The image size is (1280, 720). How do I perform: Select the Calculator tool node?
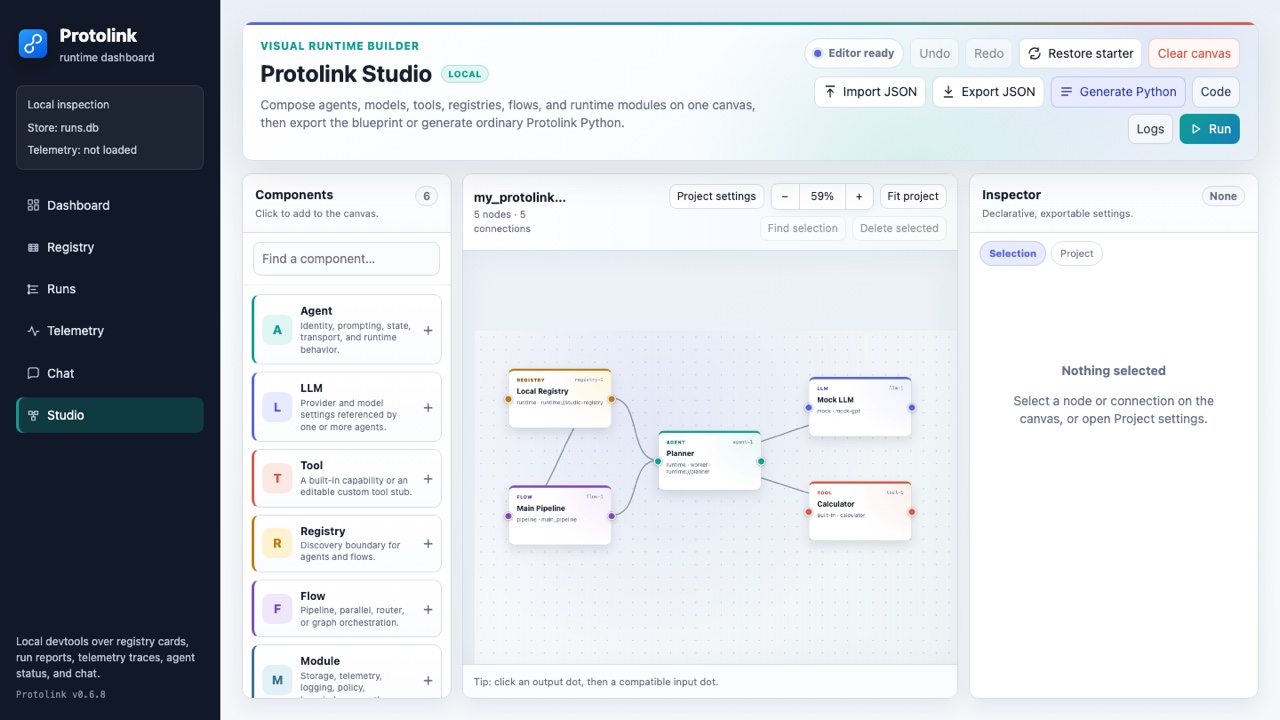860,511
